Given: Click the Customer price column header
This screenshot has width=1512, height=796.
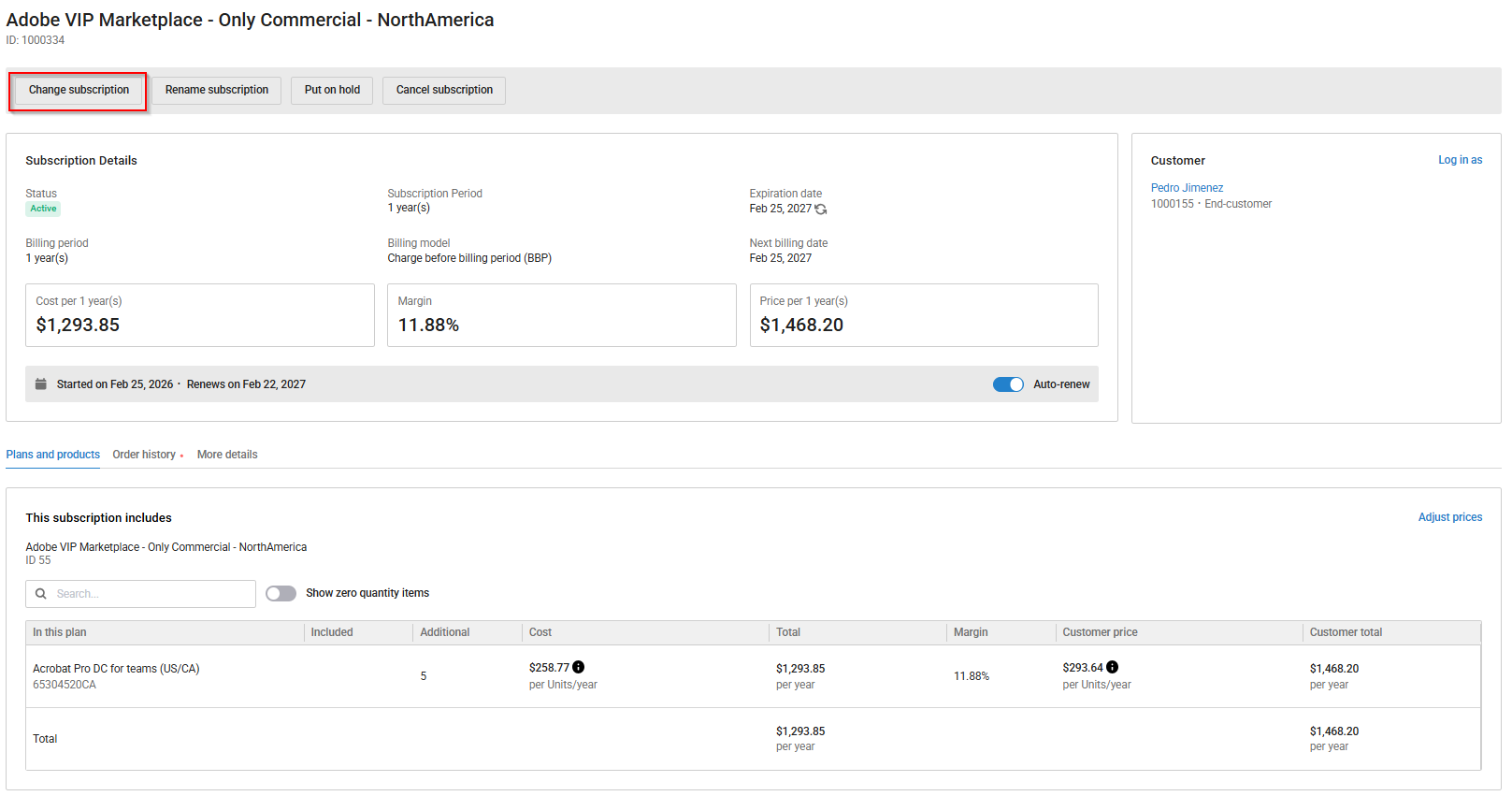Looking at the screenshot, I should coord(1100,632).
